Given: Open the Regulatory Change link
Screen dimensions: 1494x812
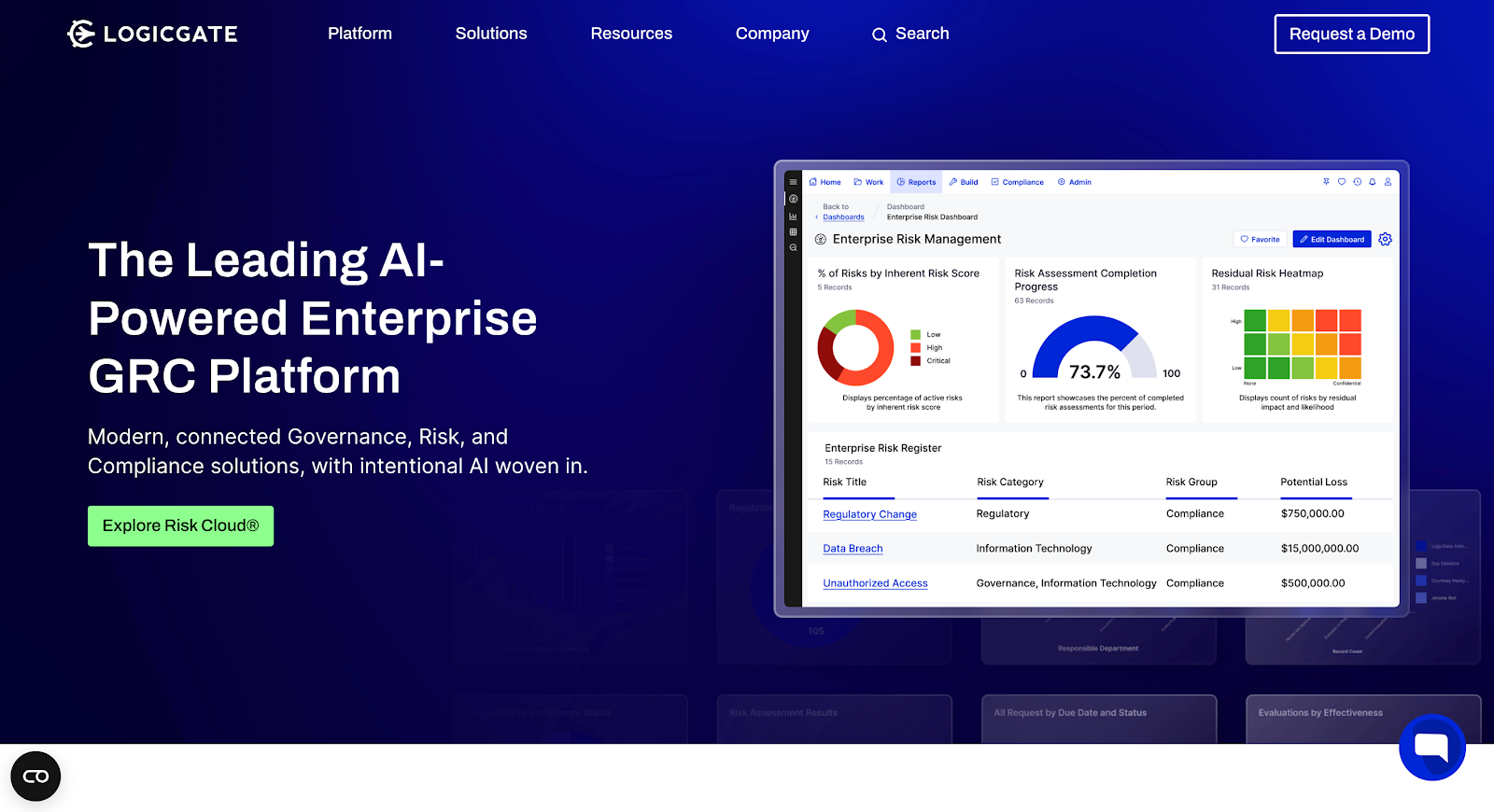Looking at the screenshot, I should point(869,514).
